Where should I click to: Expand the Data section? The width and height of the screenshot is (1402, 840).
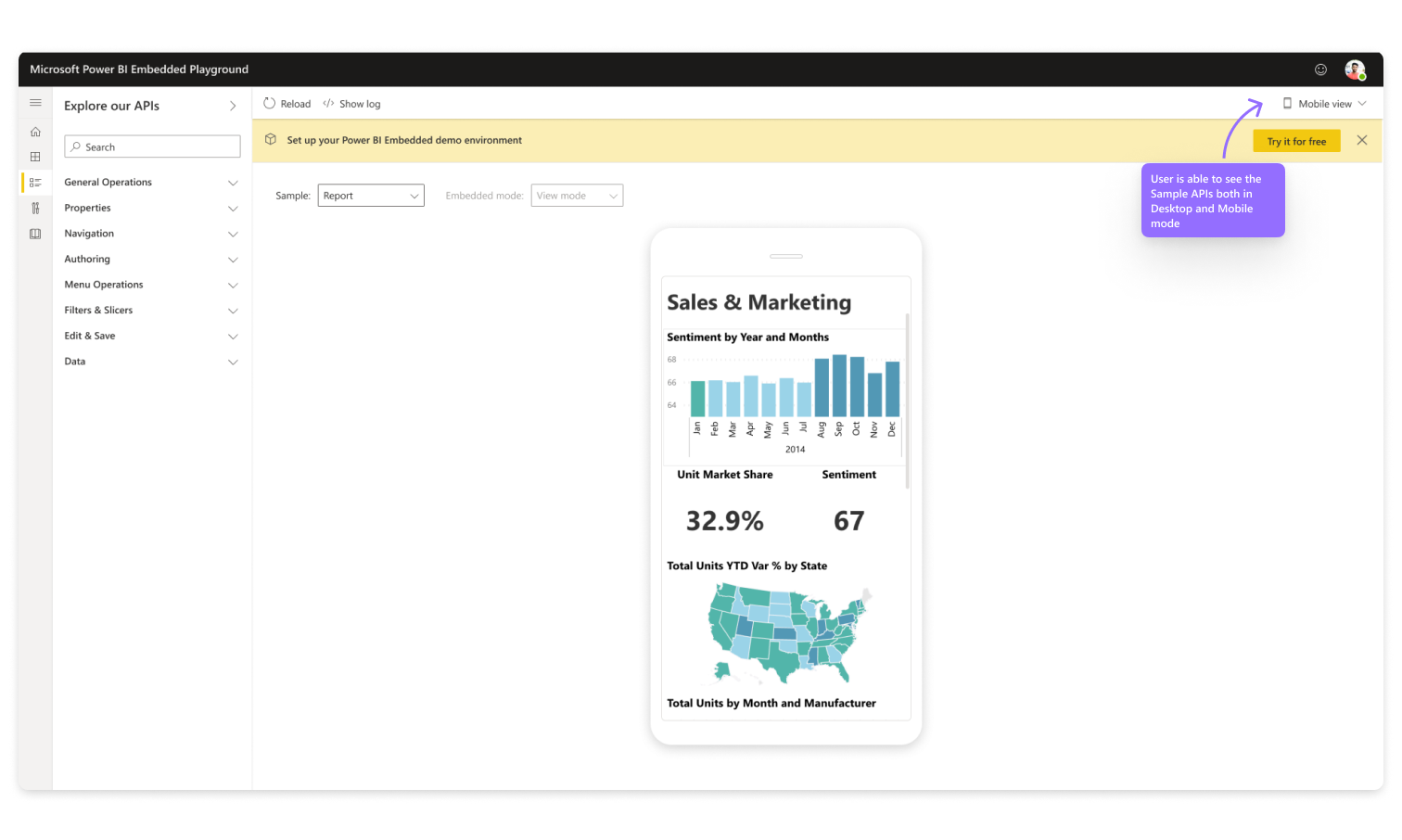pos(151,362)
